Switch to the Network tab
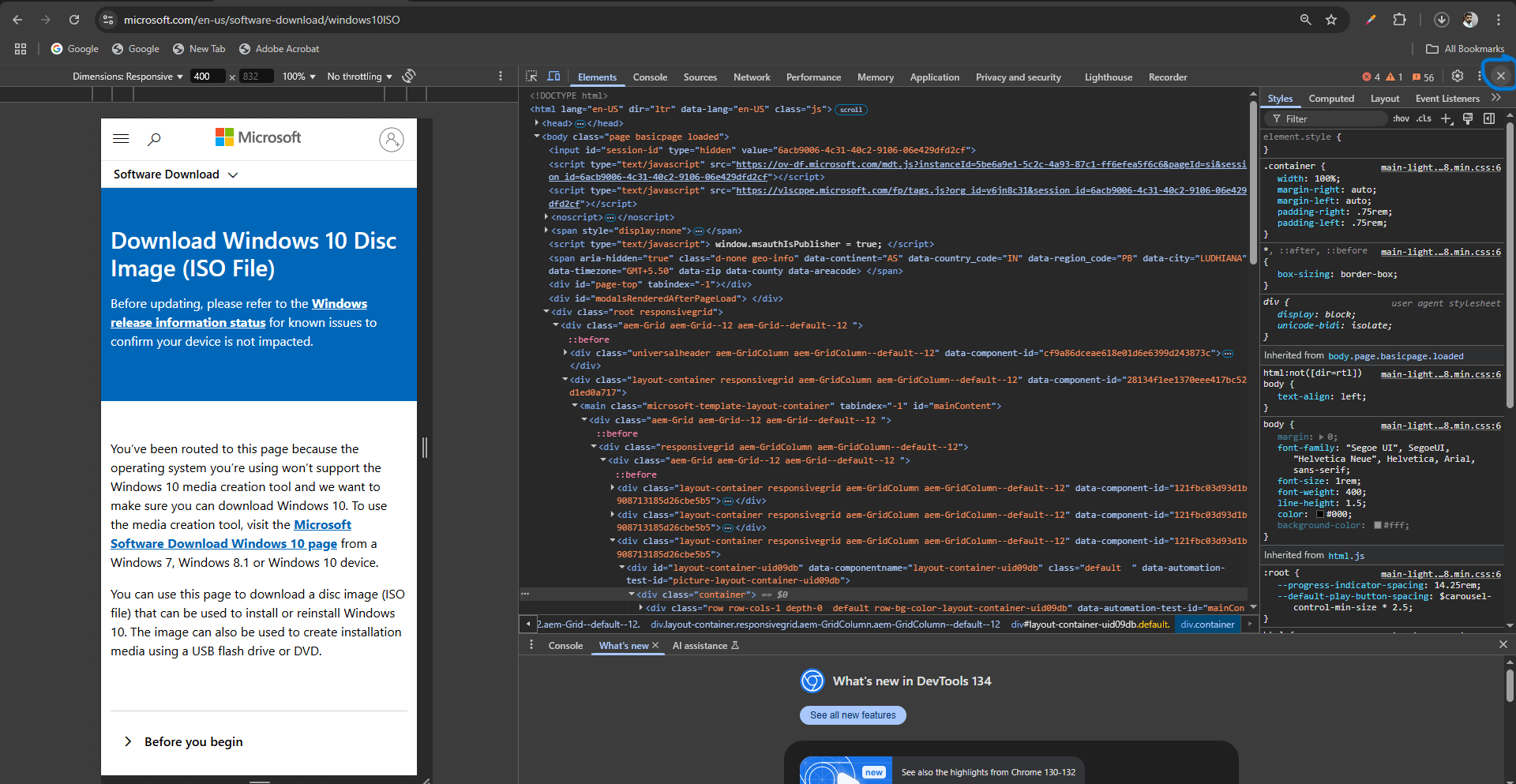1516x784 pixels. click(x=752, y=77)
